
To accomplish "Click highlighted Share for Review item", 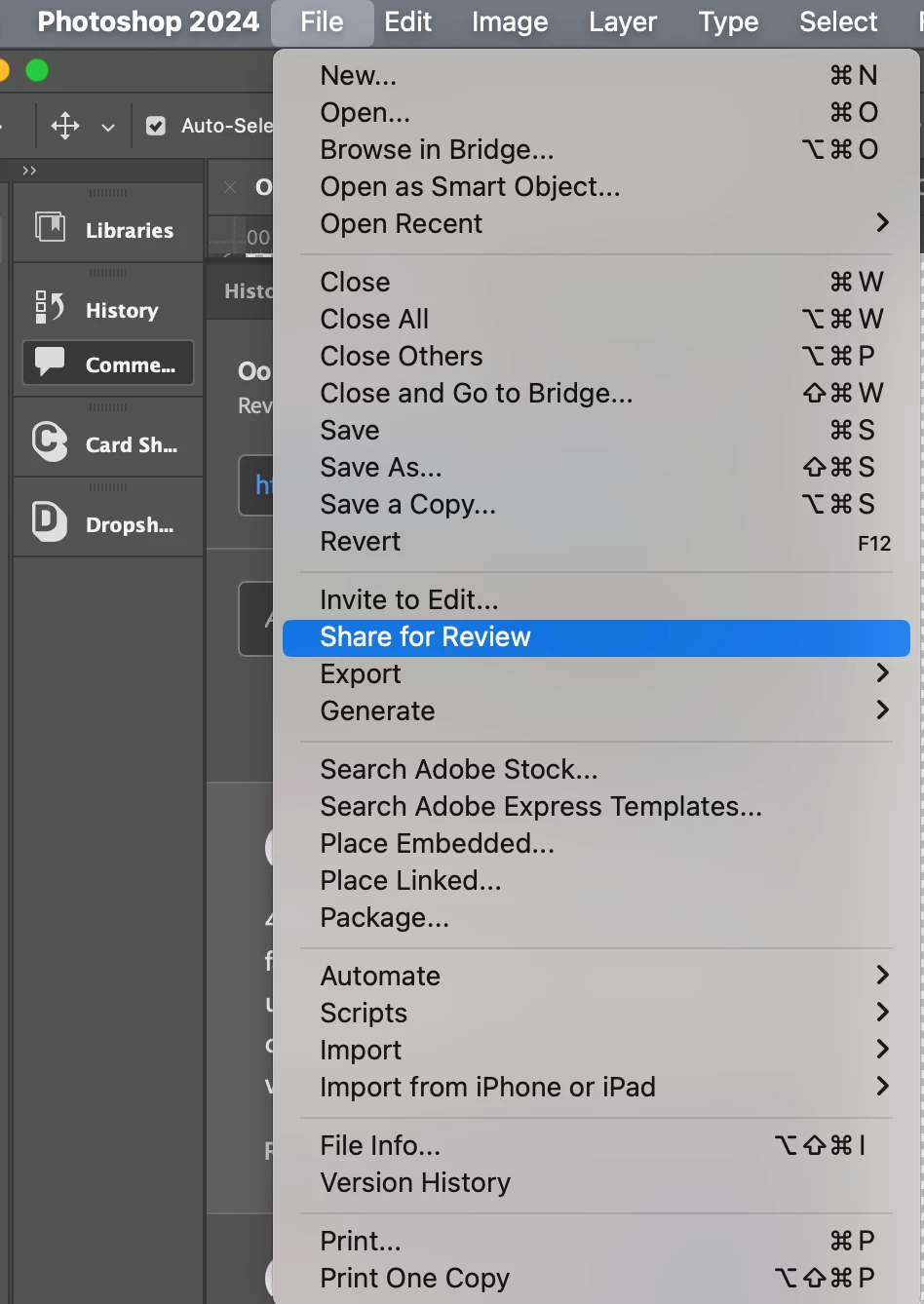I will (596, 637).
